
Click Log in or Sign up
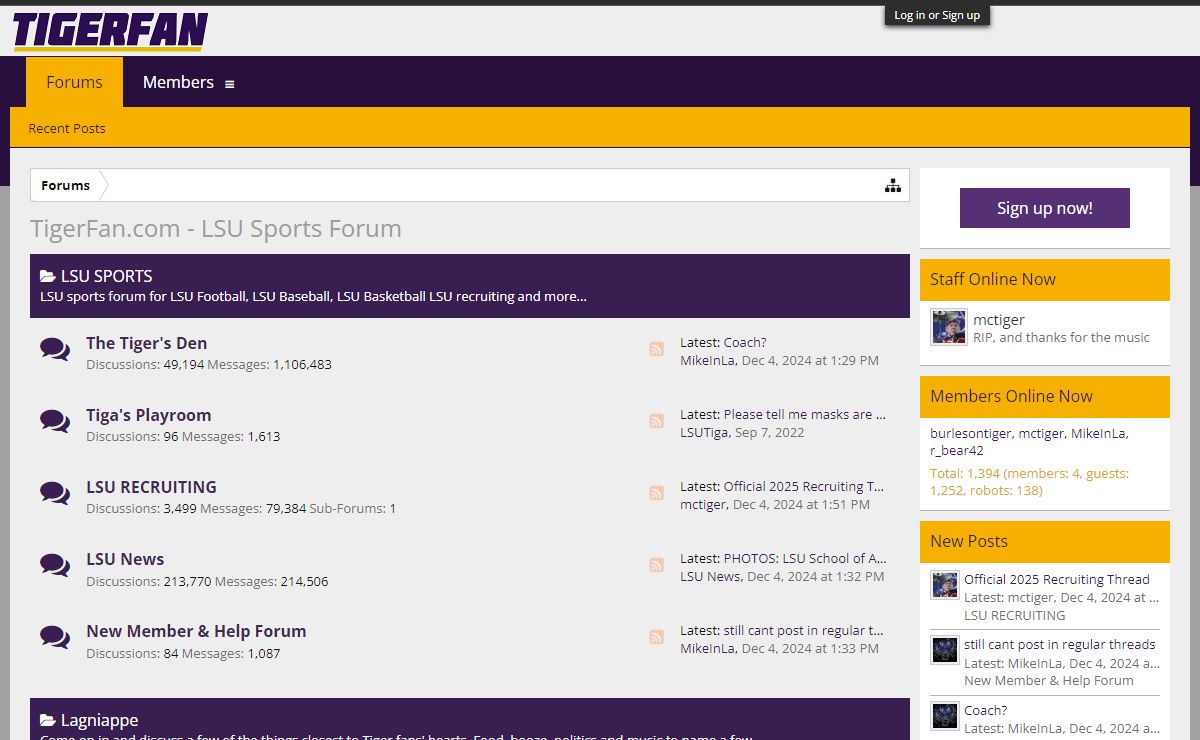(x=937, y=15)
